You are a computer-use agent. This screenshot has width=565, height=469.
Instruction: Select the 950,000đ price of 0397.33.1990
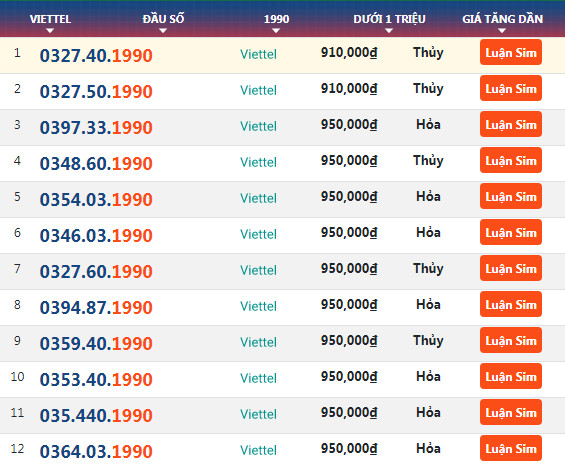pyautogui.click(x=349, y=125)
